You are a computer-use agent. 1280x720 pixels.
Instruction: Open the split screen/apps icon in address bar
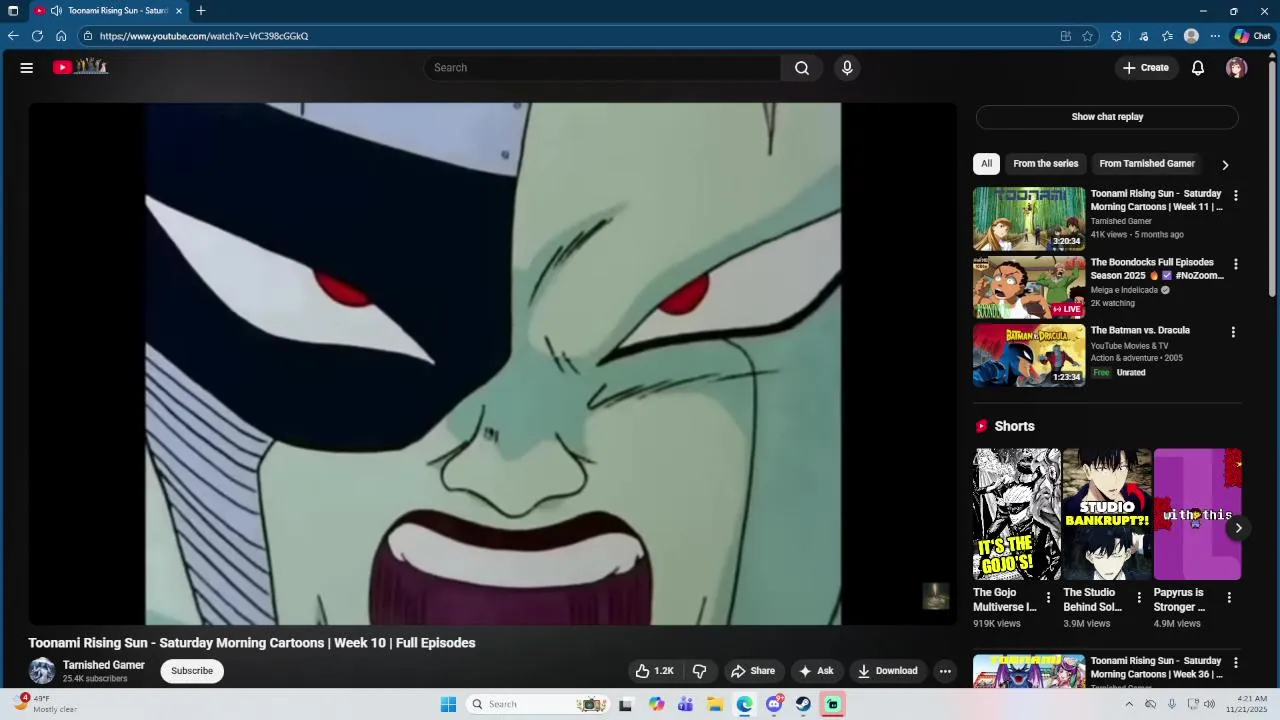[1066, 36]
